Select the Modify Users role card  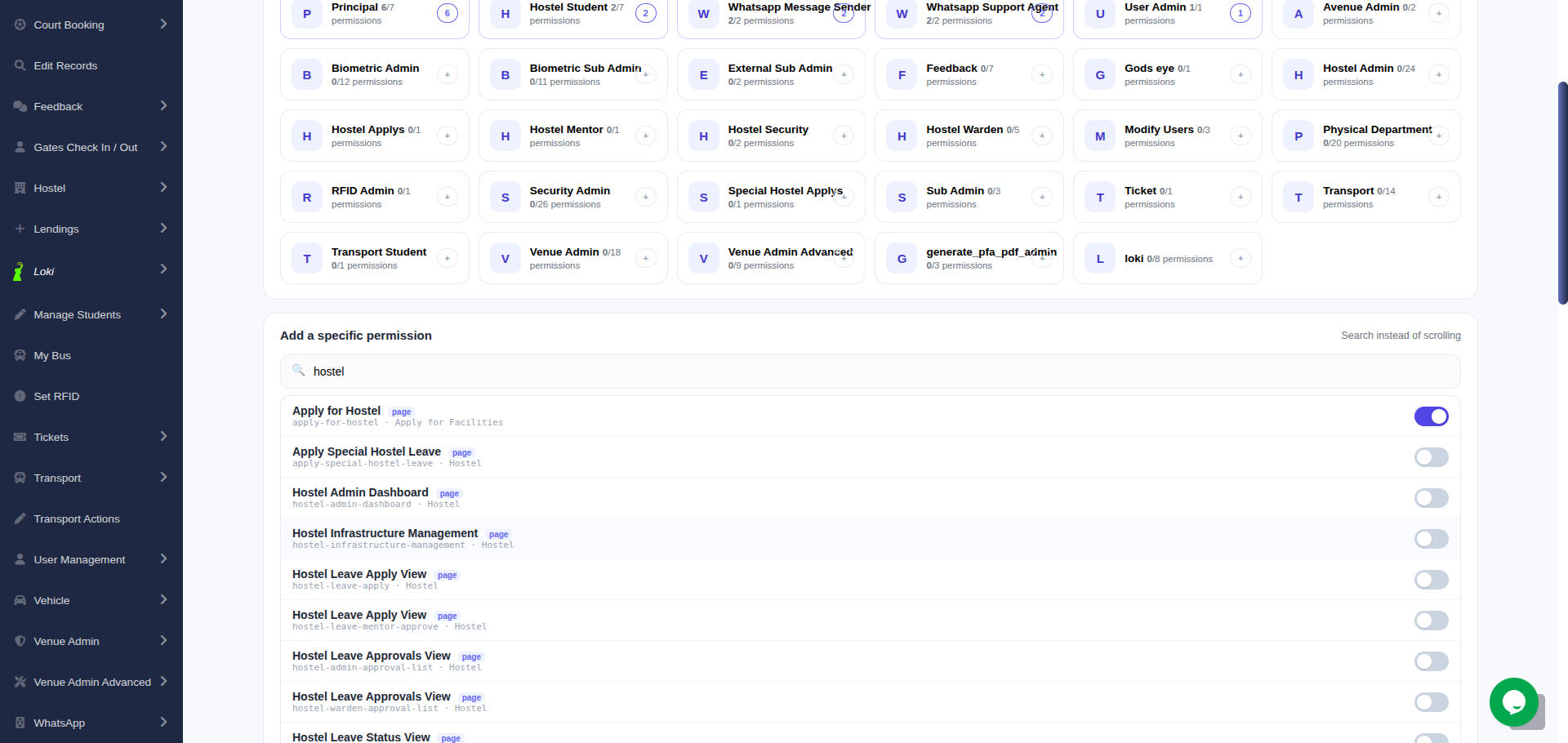[1167, 136]
